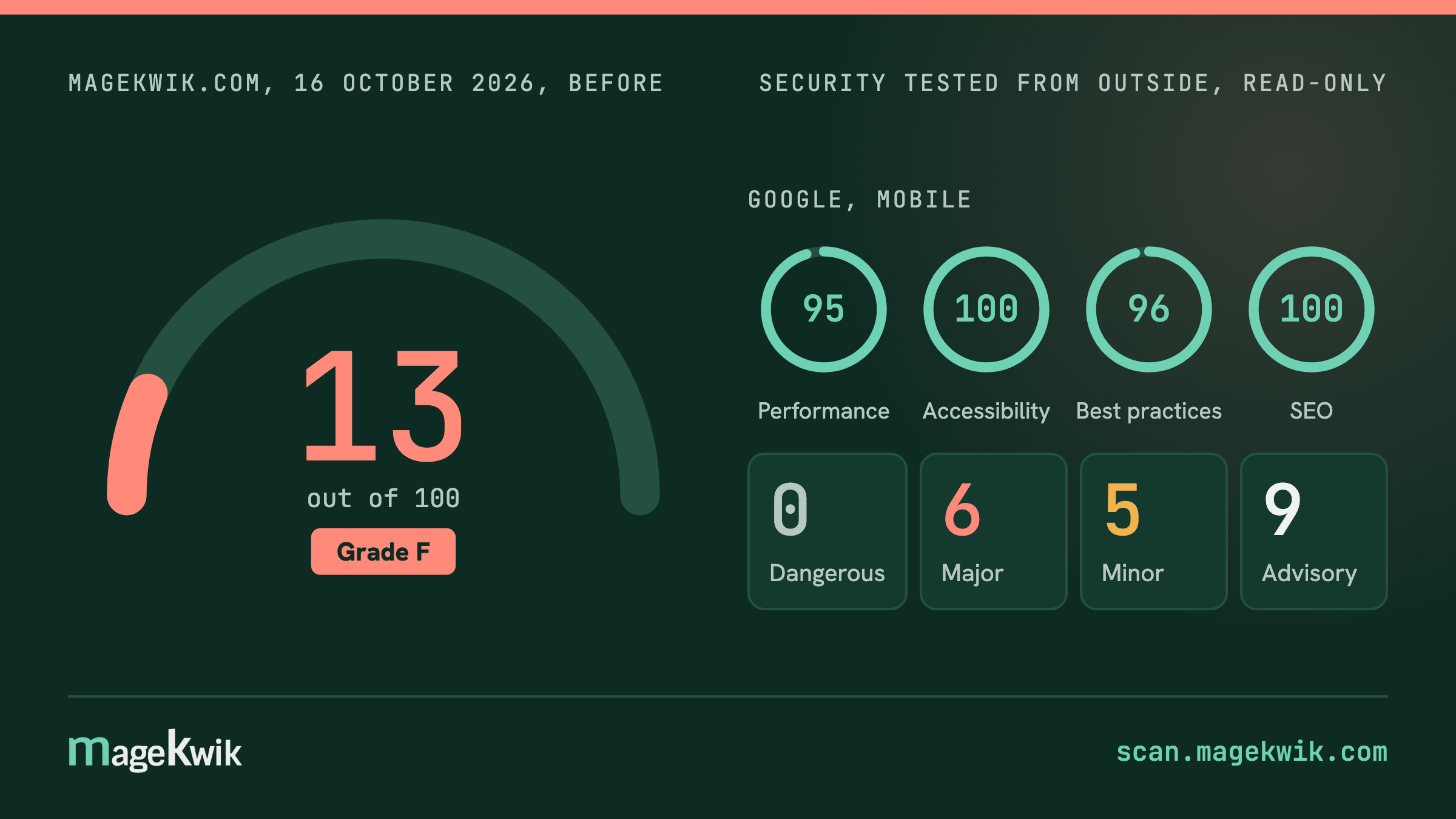This screenshot has height=819, width=1456.
Task: Open the 0 Dangerous findings card
Action: pyautogui.click(x=827, y=531)
